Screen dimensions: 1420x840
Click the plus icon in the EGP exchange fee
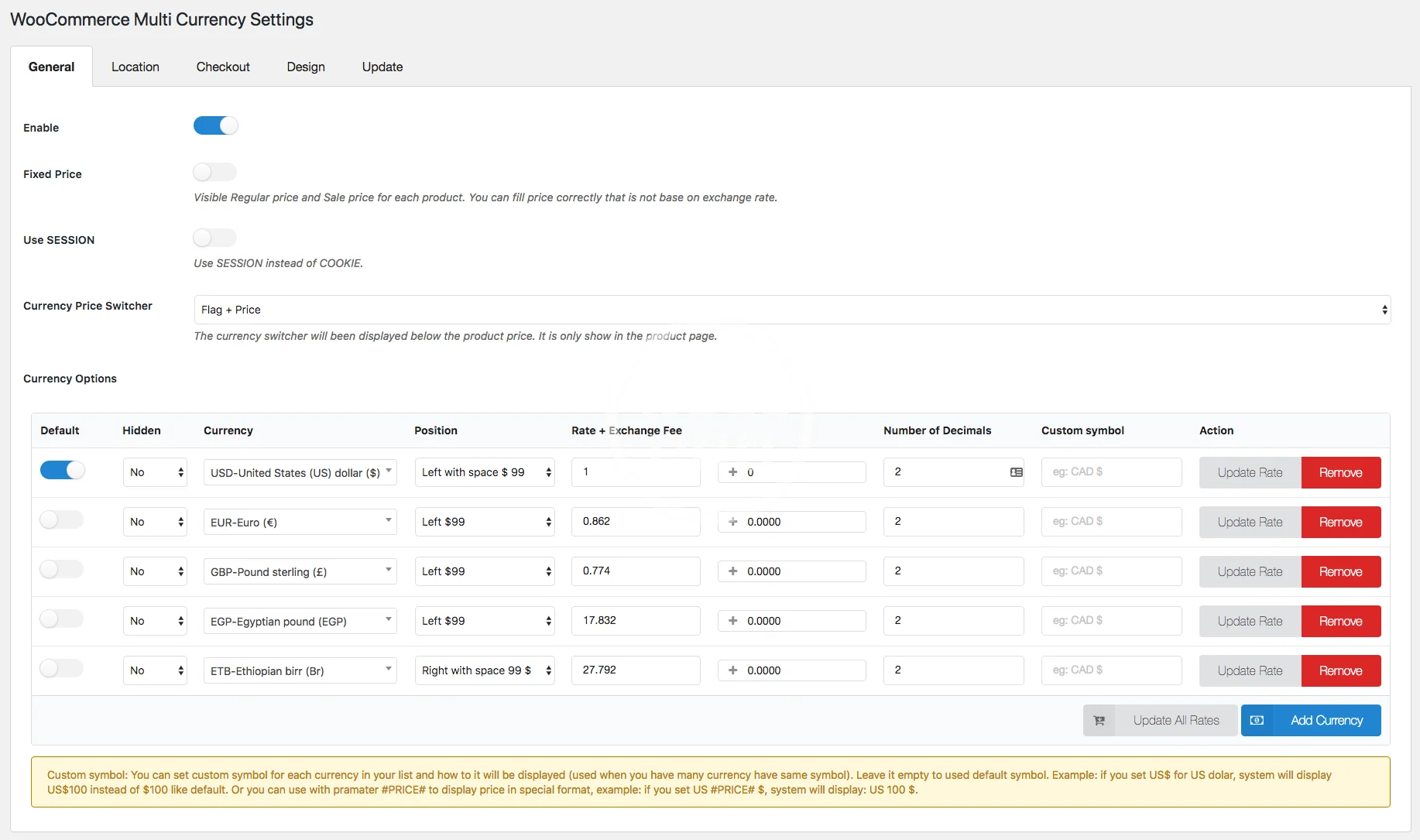point(732,621)
